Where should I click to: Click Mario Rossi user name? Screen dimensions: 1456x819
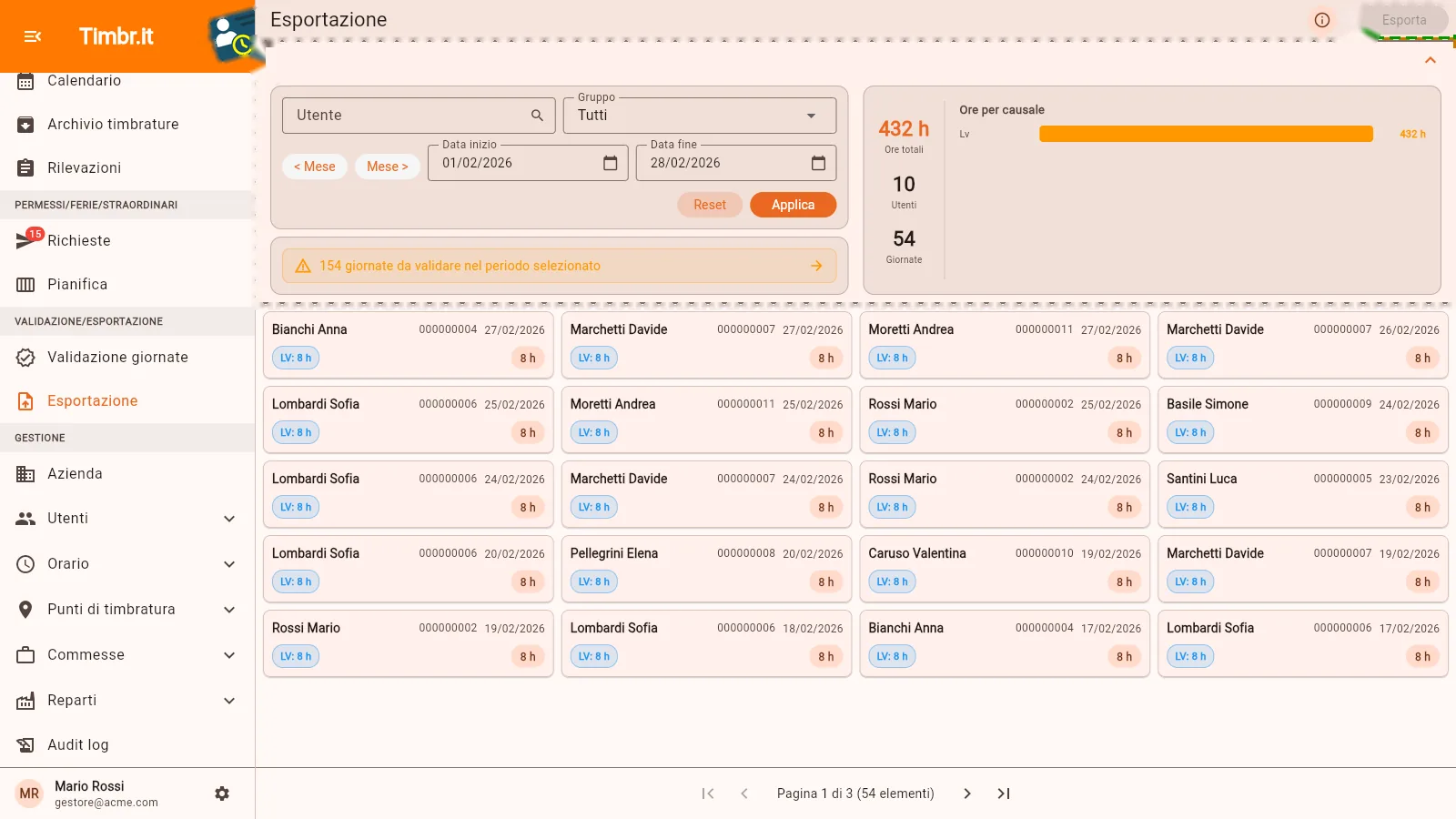[x=89, y=786]
